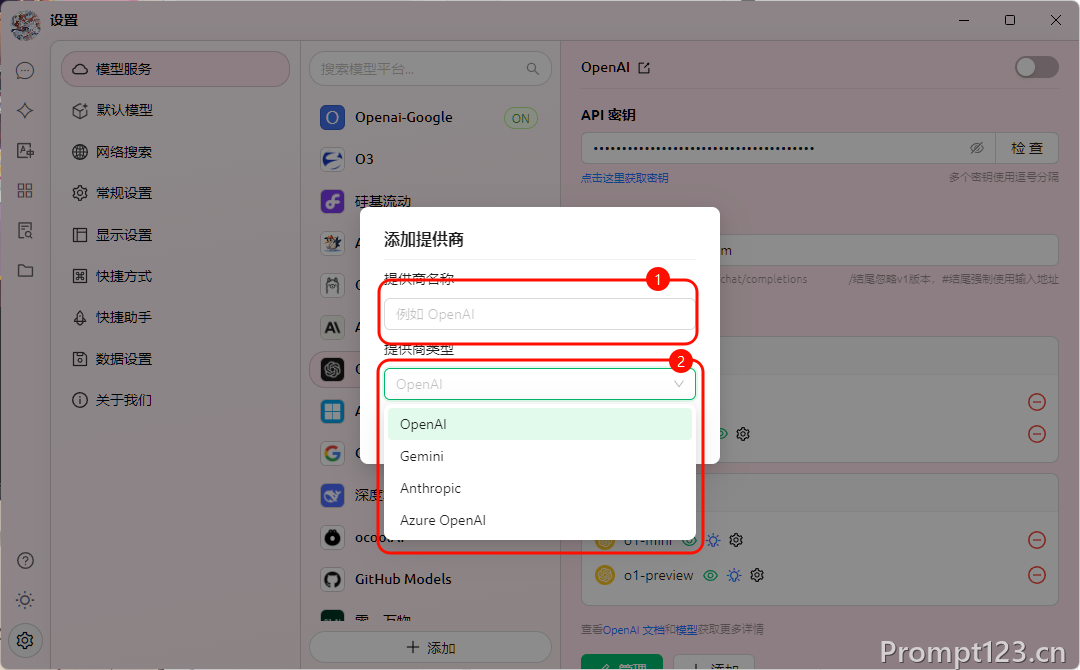Screen dimensions: 1080x670
Task: Open the files folder sidebar icon
Action: point(25,271)
